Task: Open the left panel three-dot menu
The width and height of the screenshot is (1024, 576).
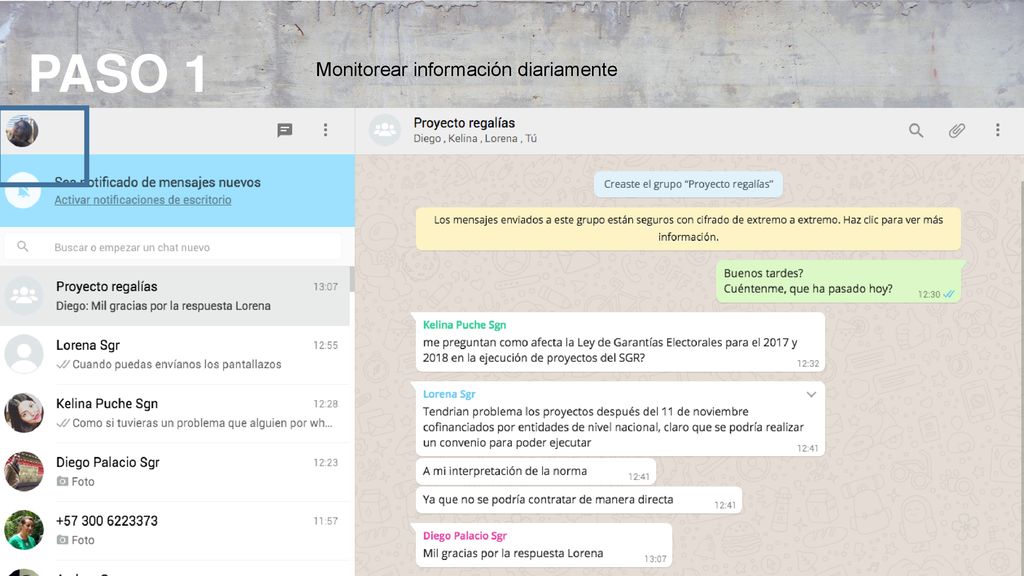Action: pos(325,130)
